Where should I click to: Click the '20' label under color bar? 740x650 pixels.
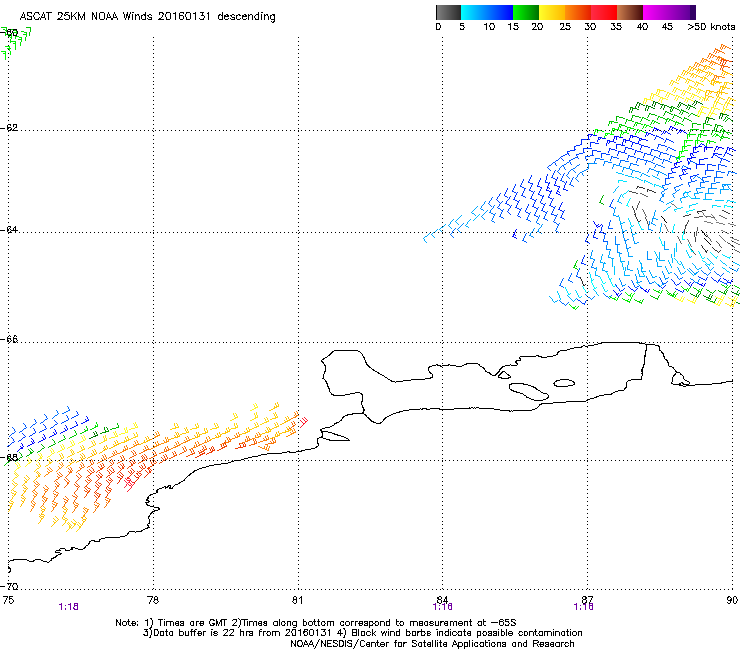pos(537,27)
